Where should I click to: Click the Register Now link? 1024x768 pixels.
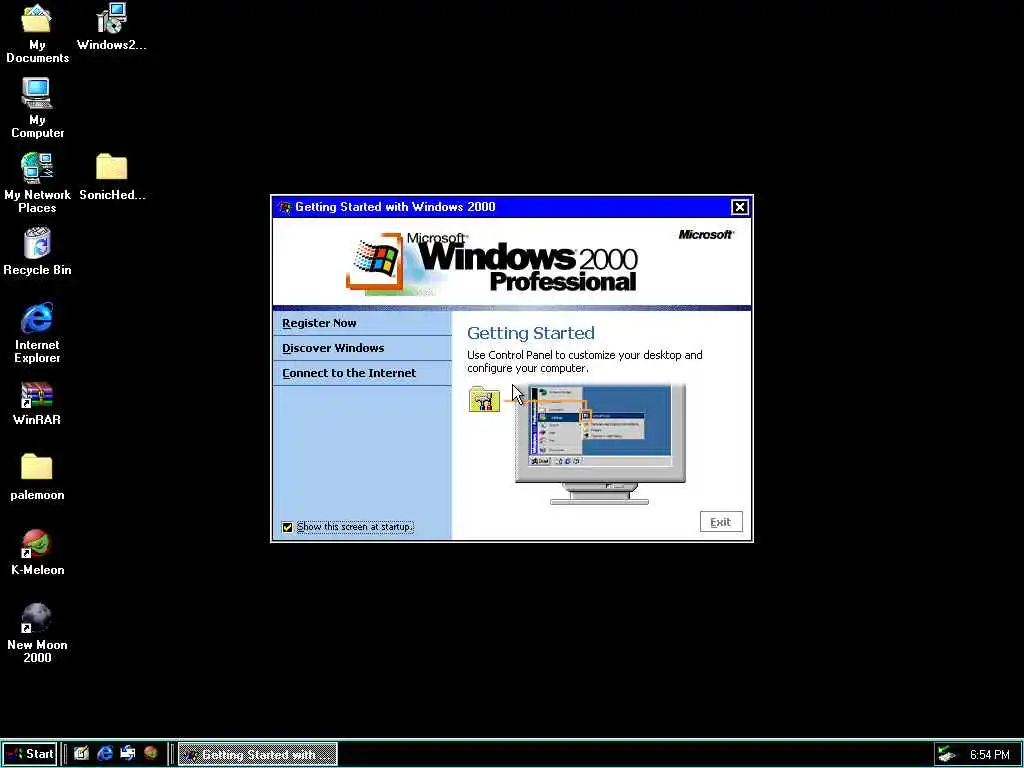tap(319, 323)
